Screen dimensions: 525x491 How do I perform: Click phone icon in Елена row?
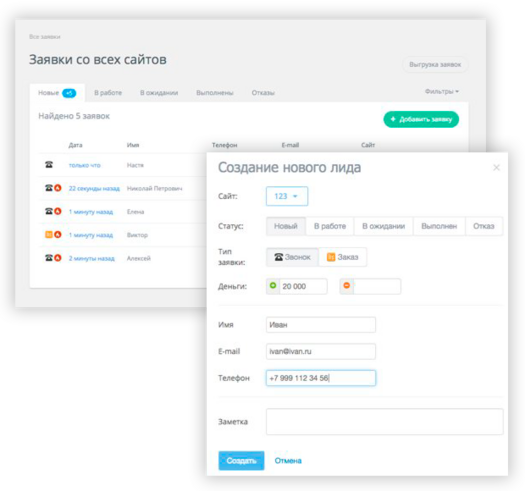coord(49,211)
